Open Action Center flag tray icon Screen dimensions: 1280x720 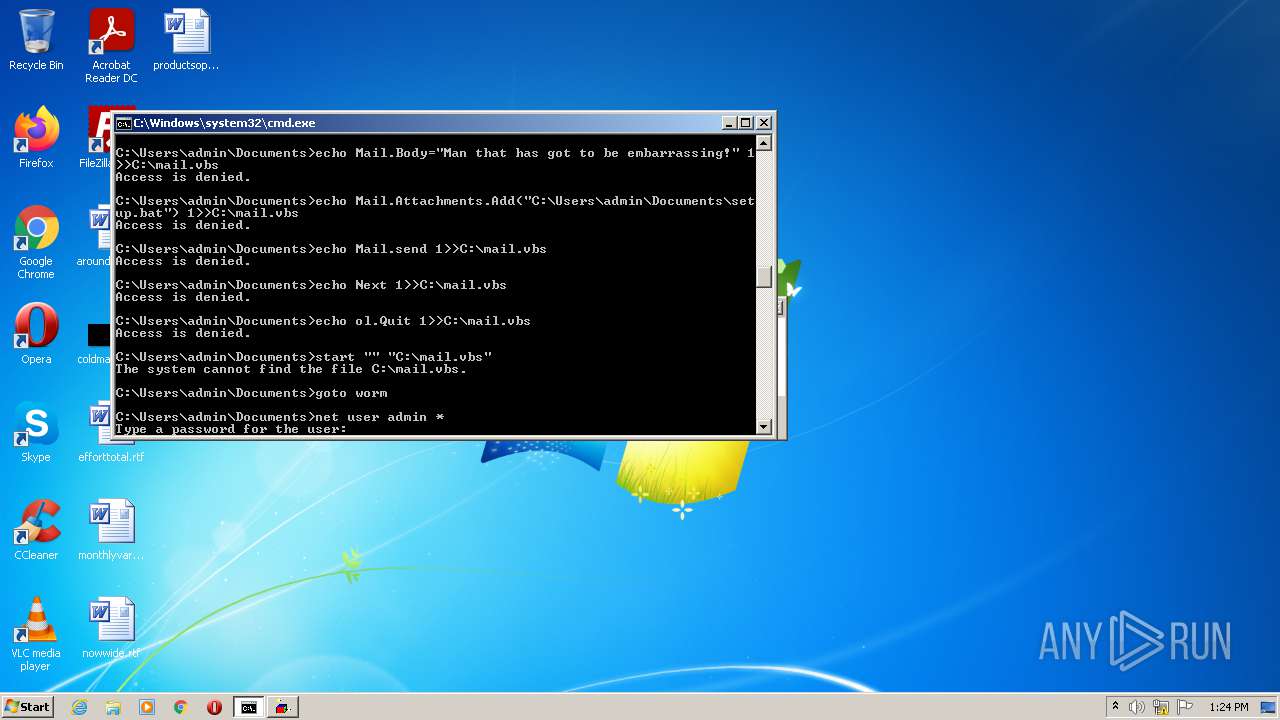tap(1185, 707)
